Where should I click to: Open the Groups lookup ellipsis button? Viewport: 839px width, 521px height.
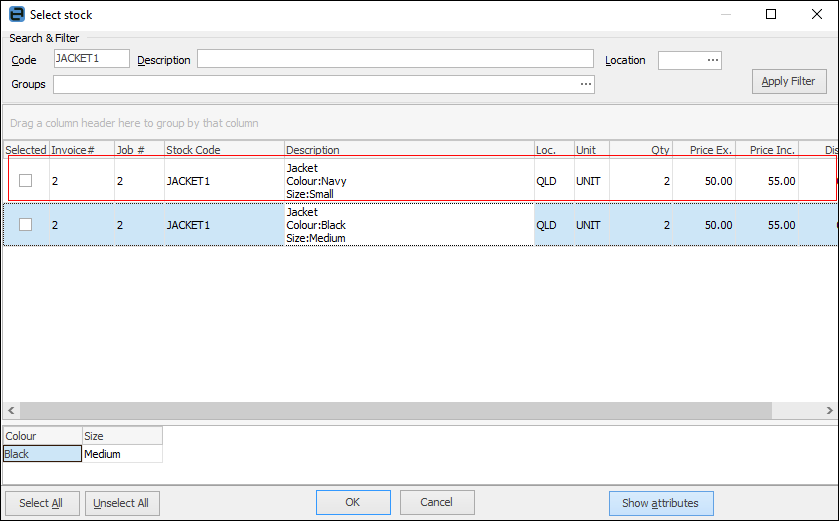coord(586,84)
